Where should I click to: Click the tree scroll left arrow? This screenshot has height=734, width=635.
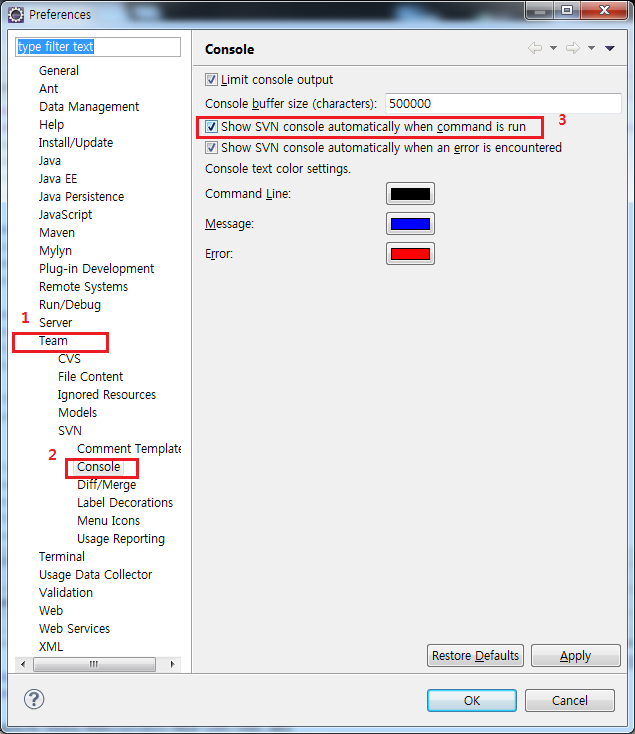pos(23,664)
